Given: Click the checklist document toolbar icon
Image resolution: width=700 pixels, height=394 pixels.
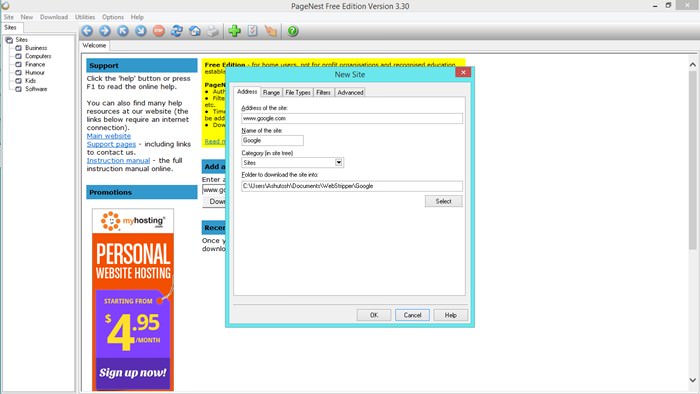Looking at the screenshot, I should tap(253, 31).
